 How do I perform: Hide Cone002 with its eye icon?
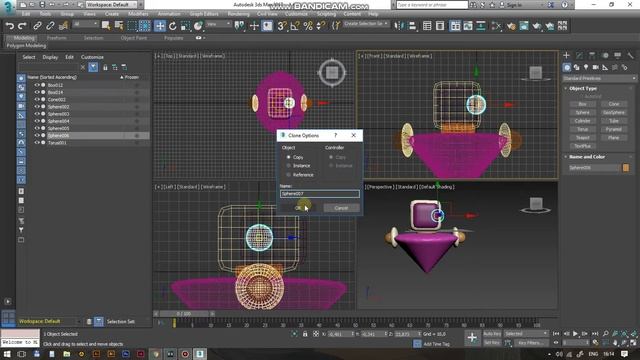37,100
